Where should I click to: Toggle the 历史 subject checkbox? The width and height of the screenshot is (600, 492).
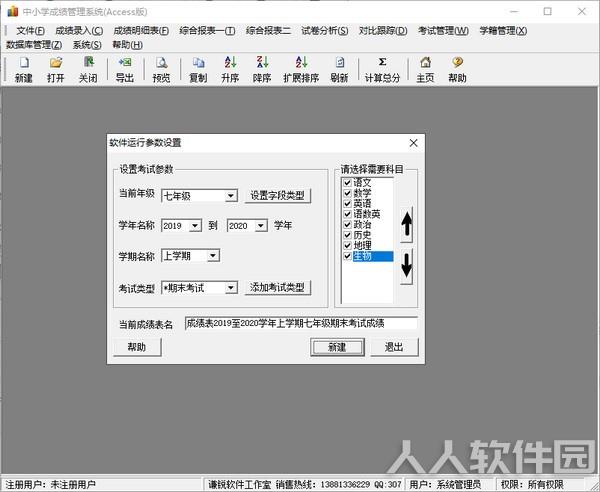tap(347, 235)
